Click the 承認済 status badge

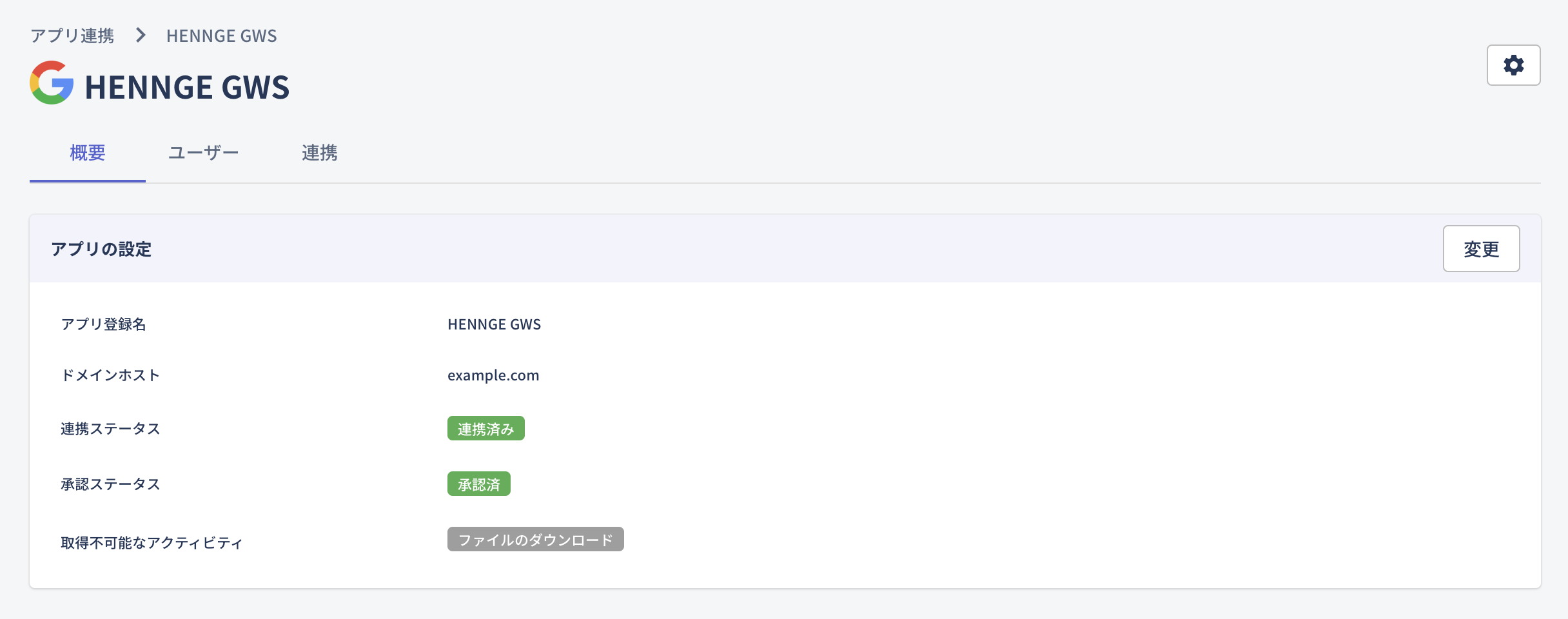coord(479,484)
